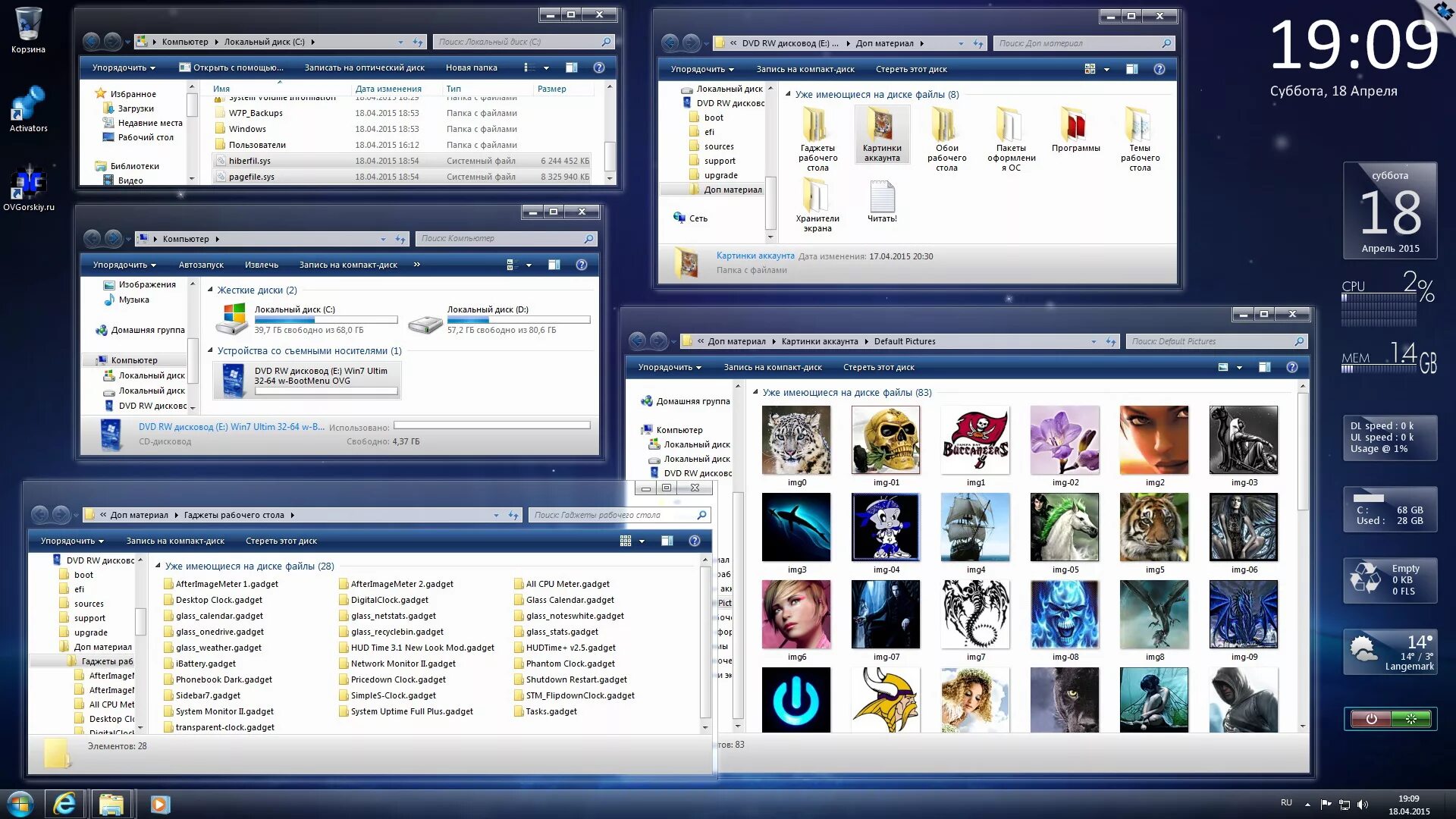Click Автозапуск in the Компьютер toolbar
The height and width of the screenshot is (819, 1456).
point(201,265)
